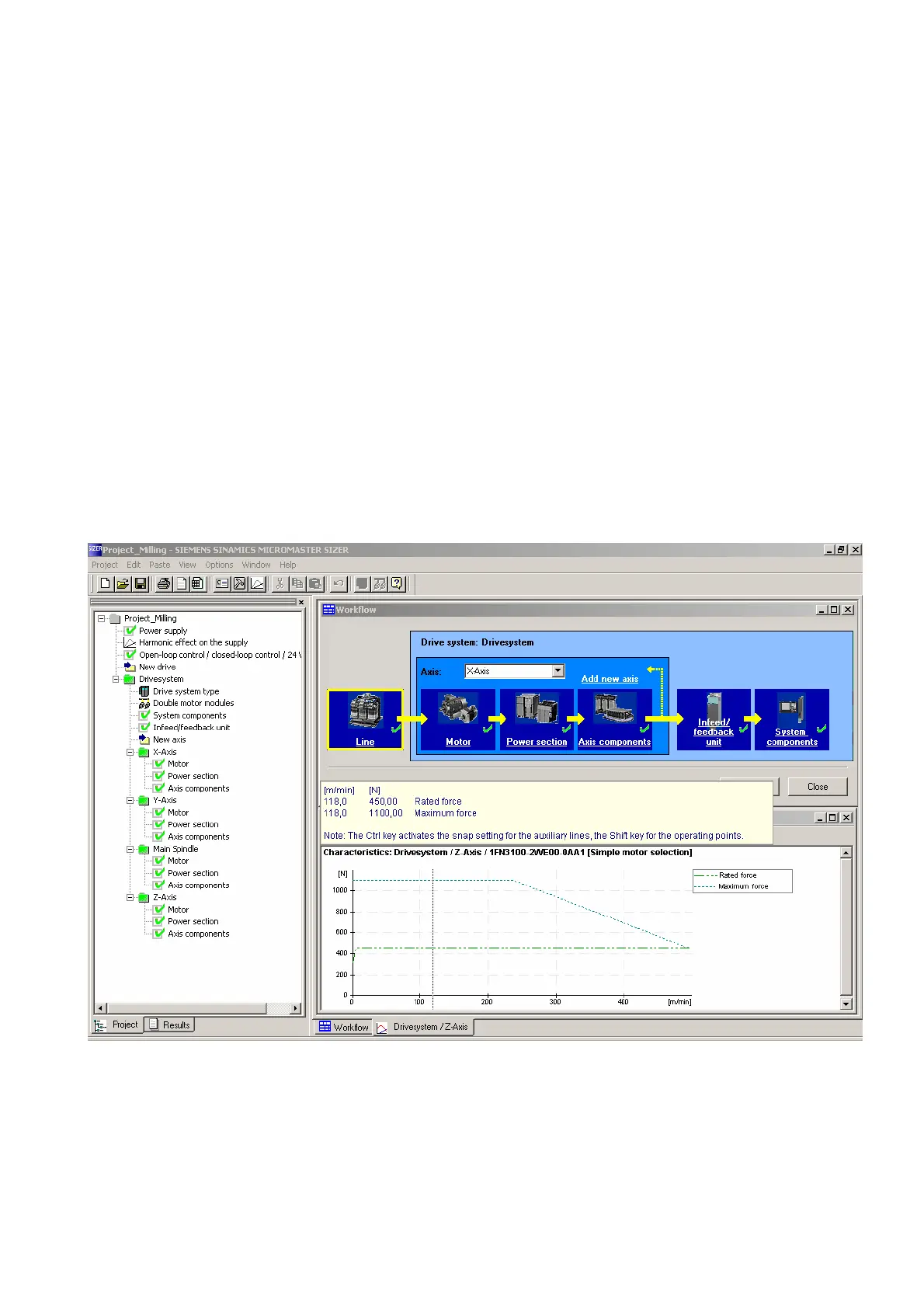Click the paste clipboard toolbar icon

tap(315, 583)
